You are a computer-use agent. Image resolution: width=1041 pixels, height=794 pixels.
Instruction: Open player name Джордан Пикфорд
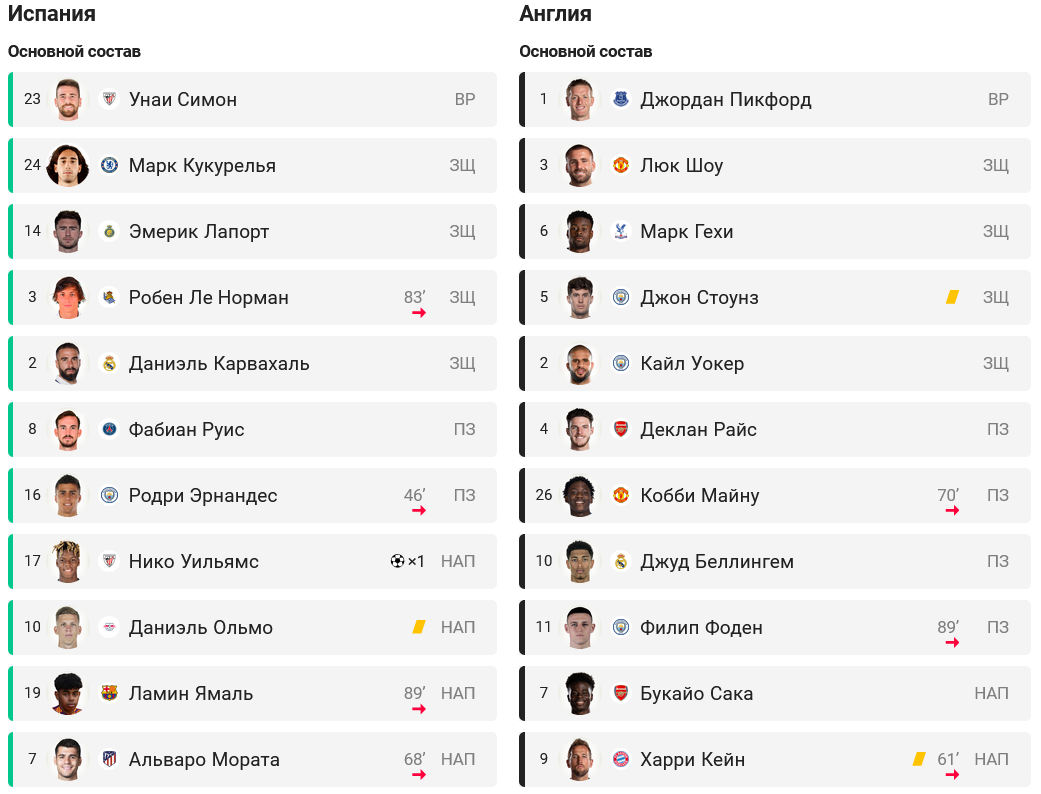pyautogui.click(x=726, y=99)
